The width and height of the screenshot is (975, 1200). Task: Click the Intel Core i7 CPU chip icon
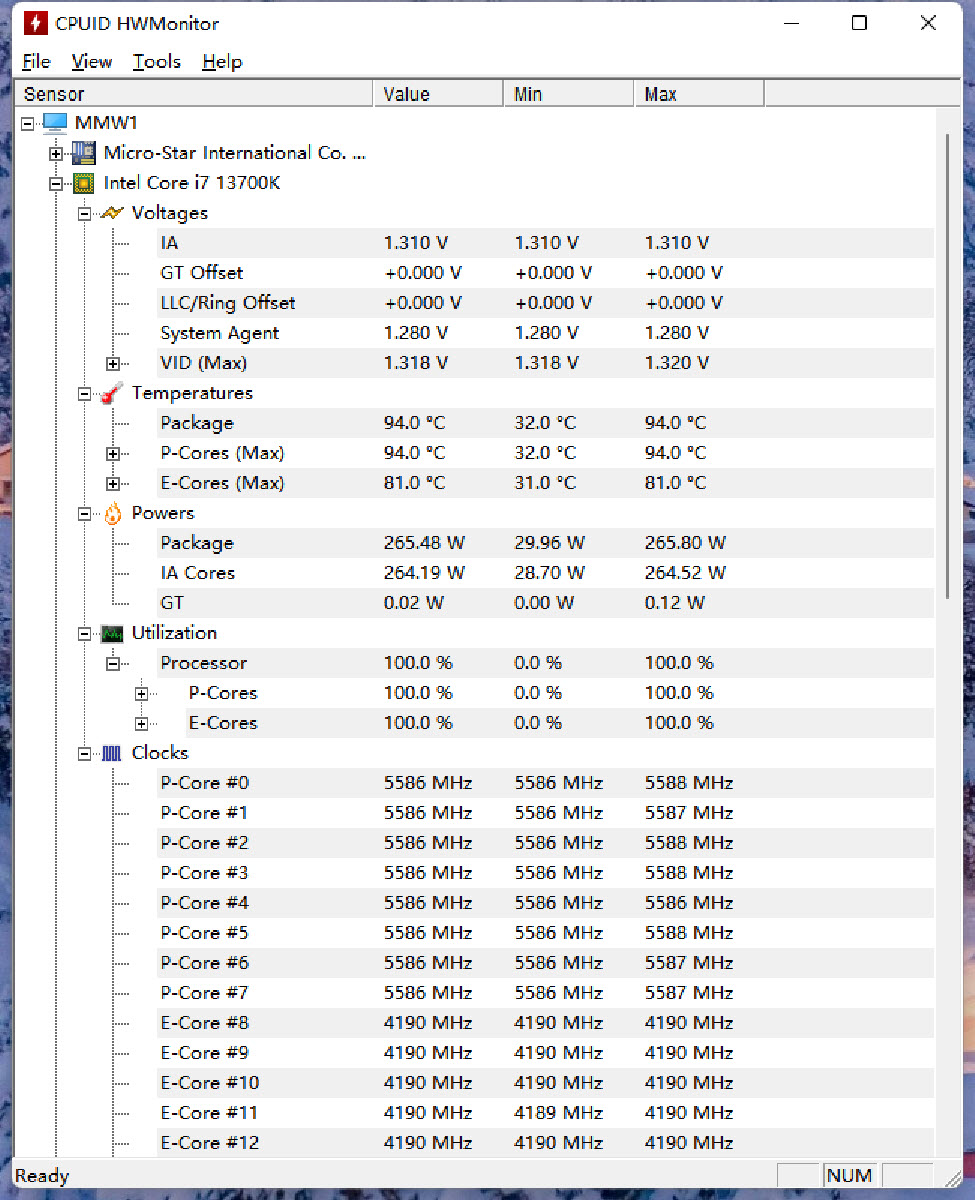(x=85, y=183)
